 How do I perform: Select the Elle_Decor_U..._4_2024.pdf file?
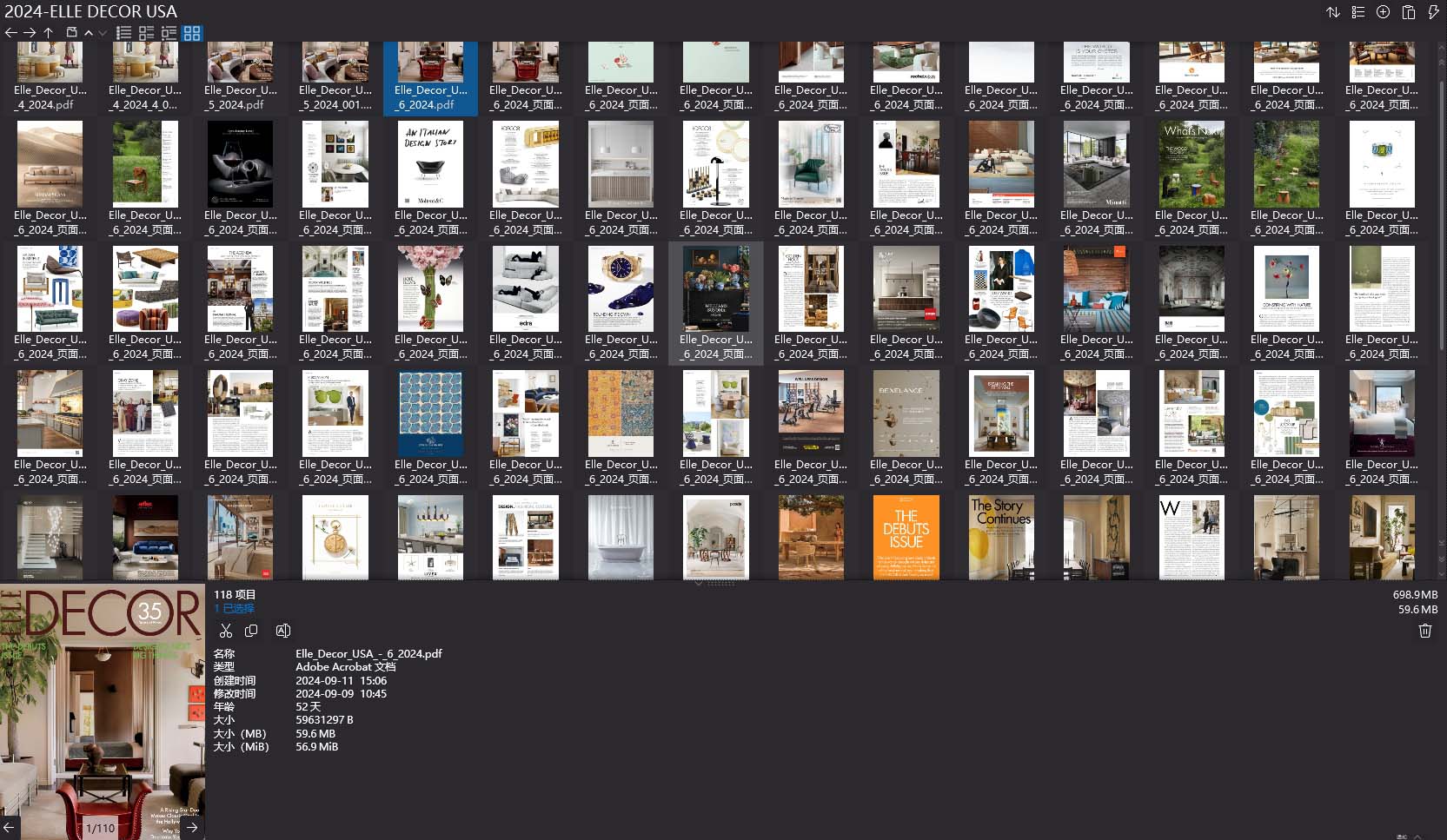(x=50, y=79)
